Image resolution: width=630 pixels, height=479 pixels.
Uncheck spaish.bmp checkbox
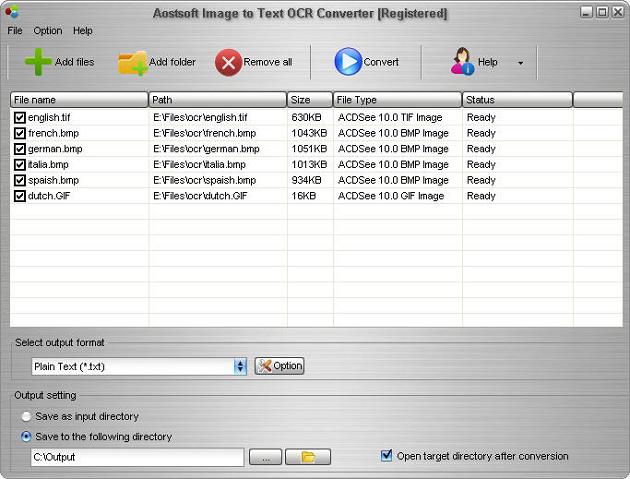coord(20,180)
